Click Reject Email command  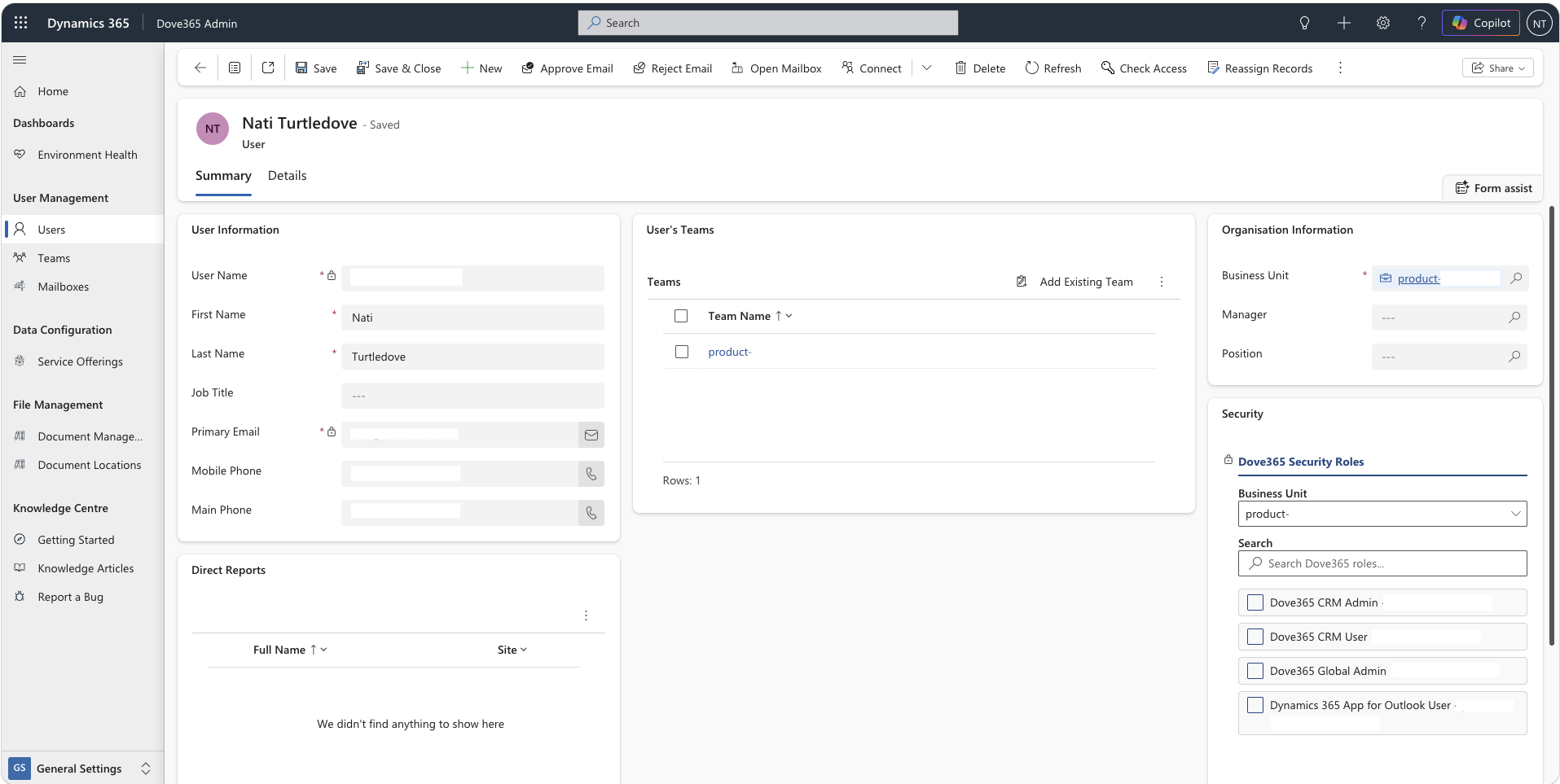click(x=673, y=68)
